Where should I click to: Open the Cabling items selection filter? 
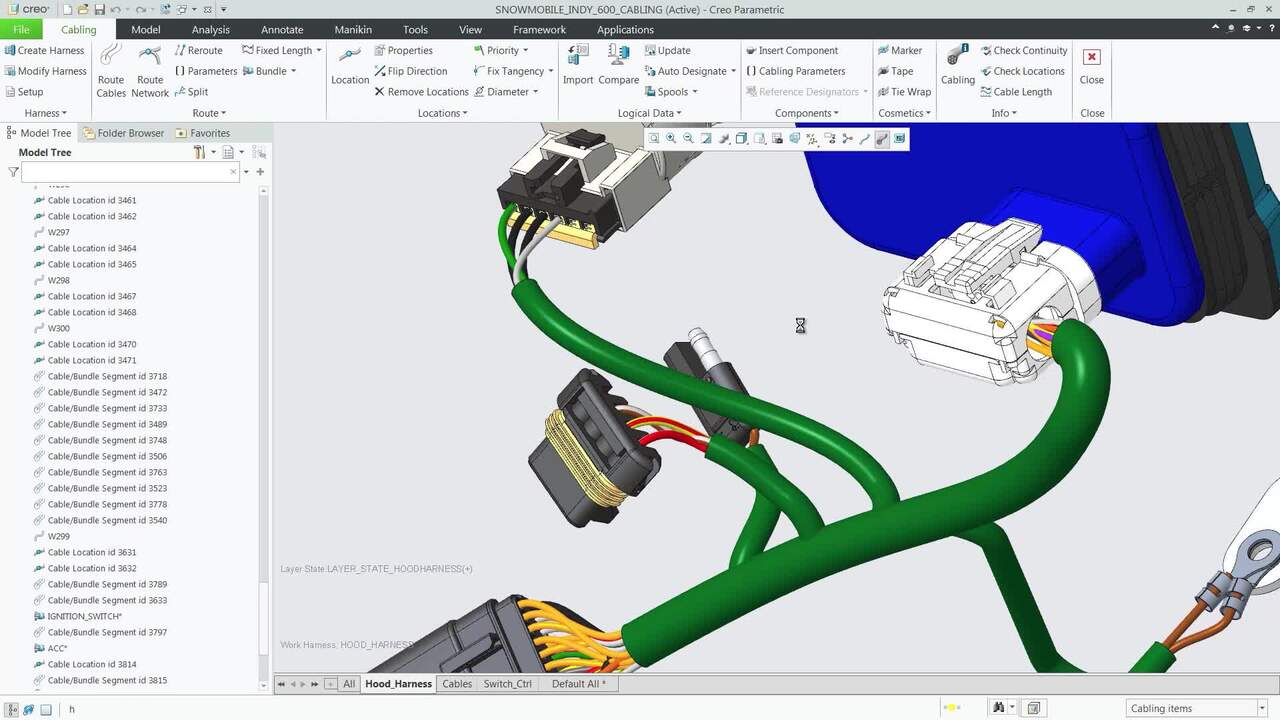pyautogui.click(x=1197, y=708)
